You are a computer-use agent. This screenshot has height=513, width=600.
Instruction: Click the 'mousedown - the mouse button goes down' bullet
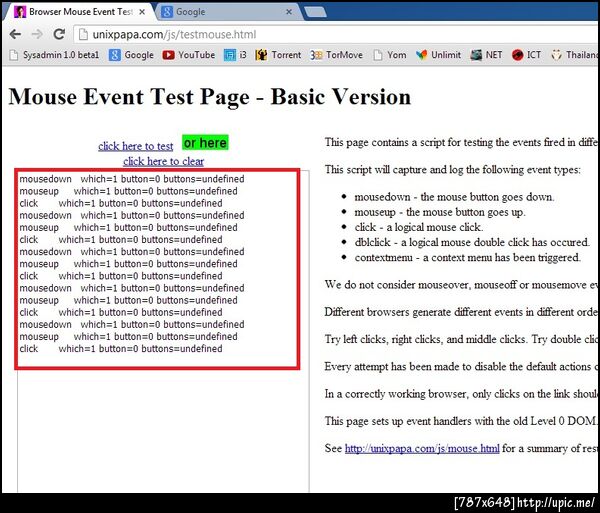point(454,197)
